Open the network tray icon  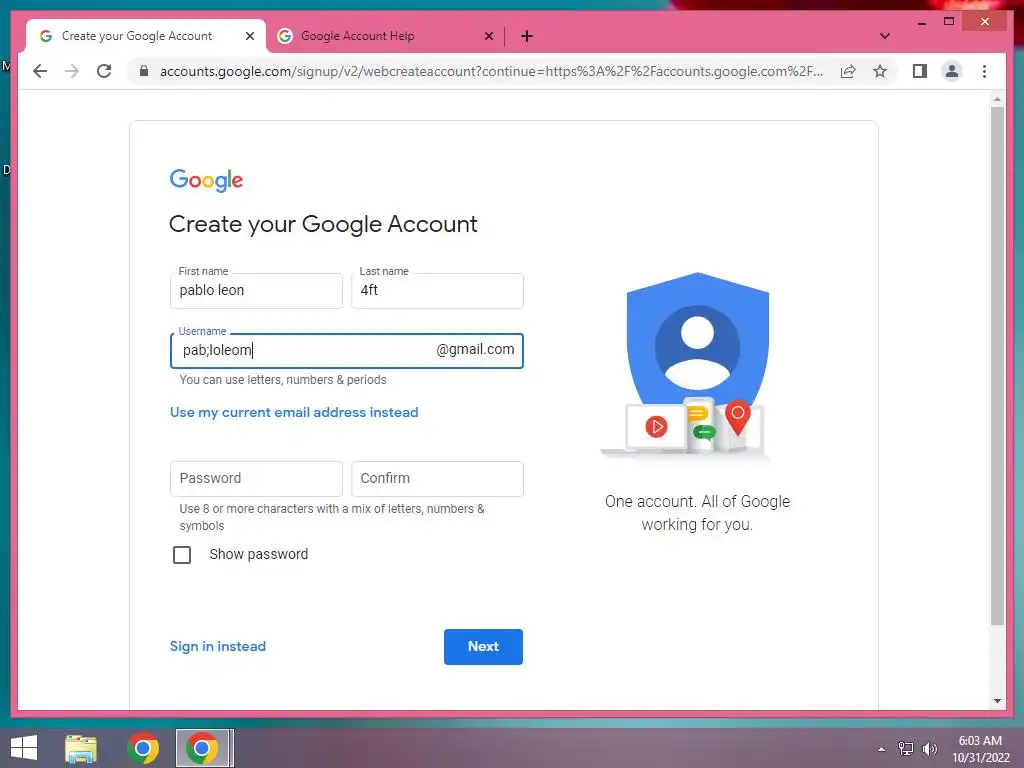(x=906, y=748)
